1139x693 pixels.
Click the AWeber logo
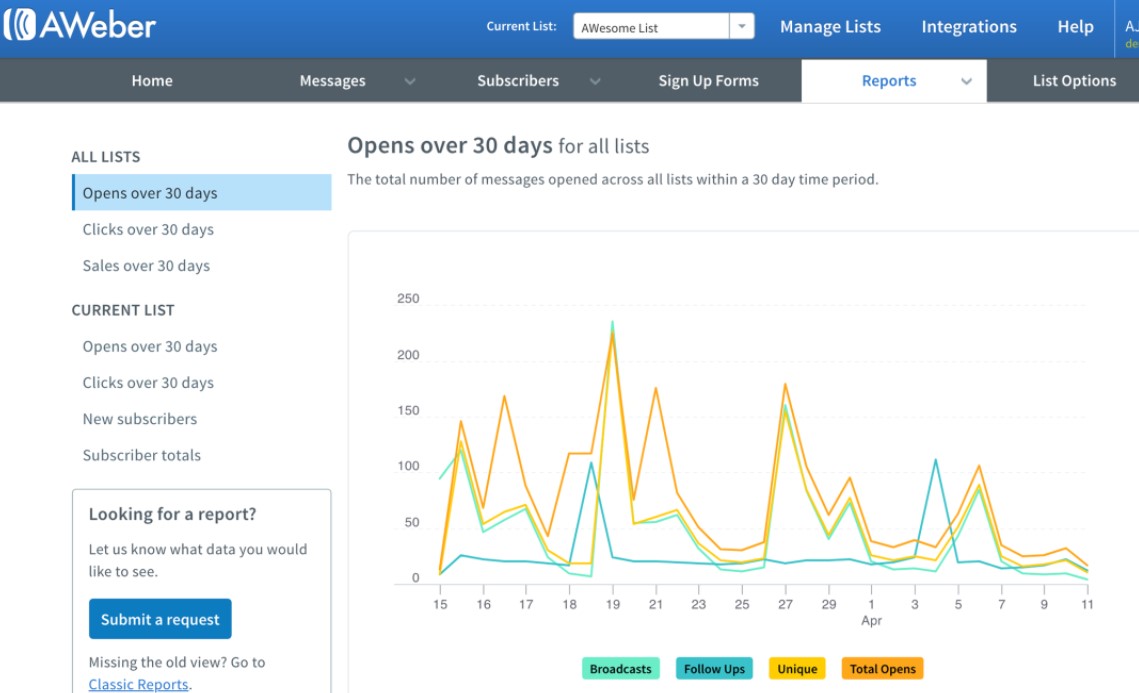point(80,25)
